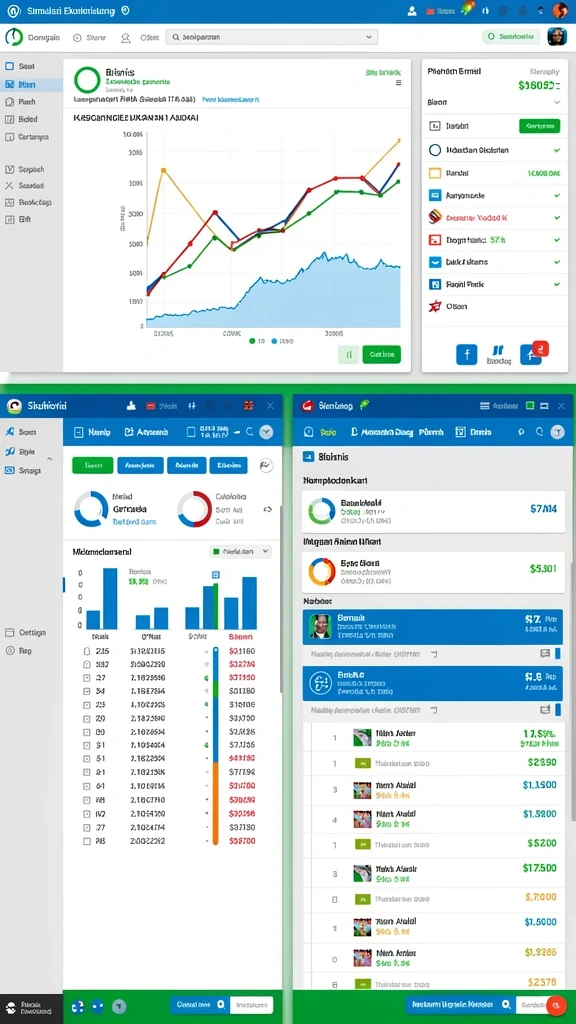This screenshot has width=576, height=1024.
Task: Select the empty circle radio in right panel list
Action: (x=435, y=150)
